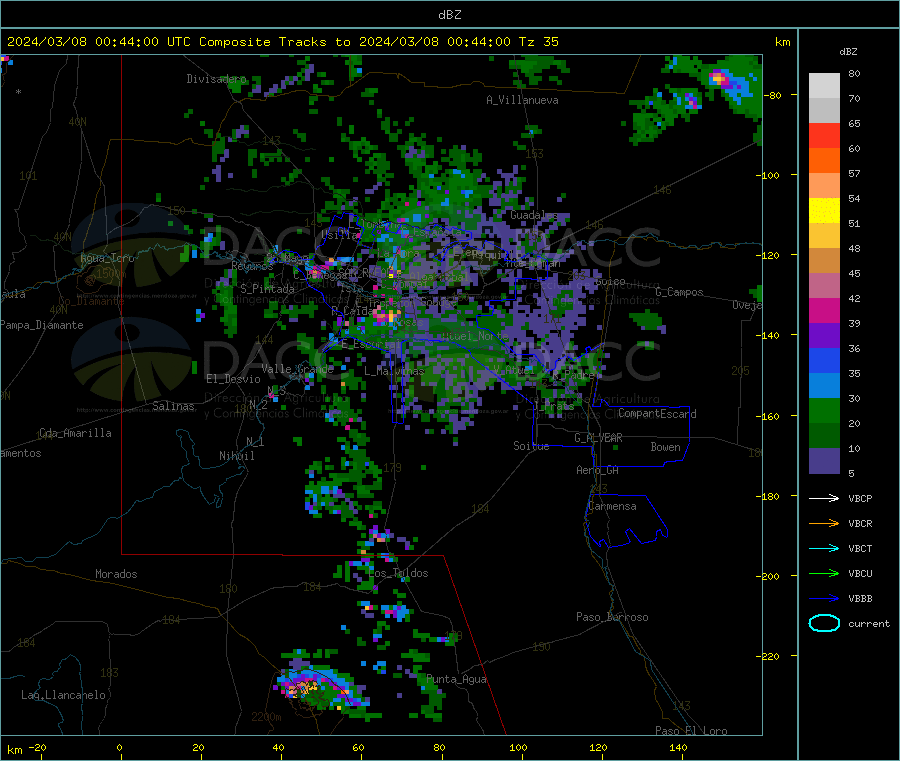Click the white VBCP arrow legend icon
The height and width of the screenshot is (761, 900).
(x=824, y=498)
